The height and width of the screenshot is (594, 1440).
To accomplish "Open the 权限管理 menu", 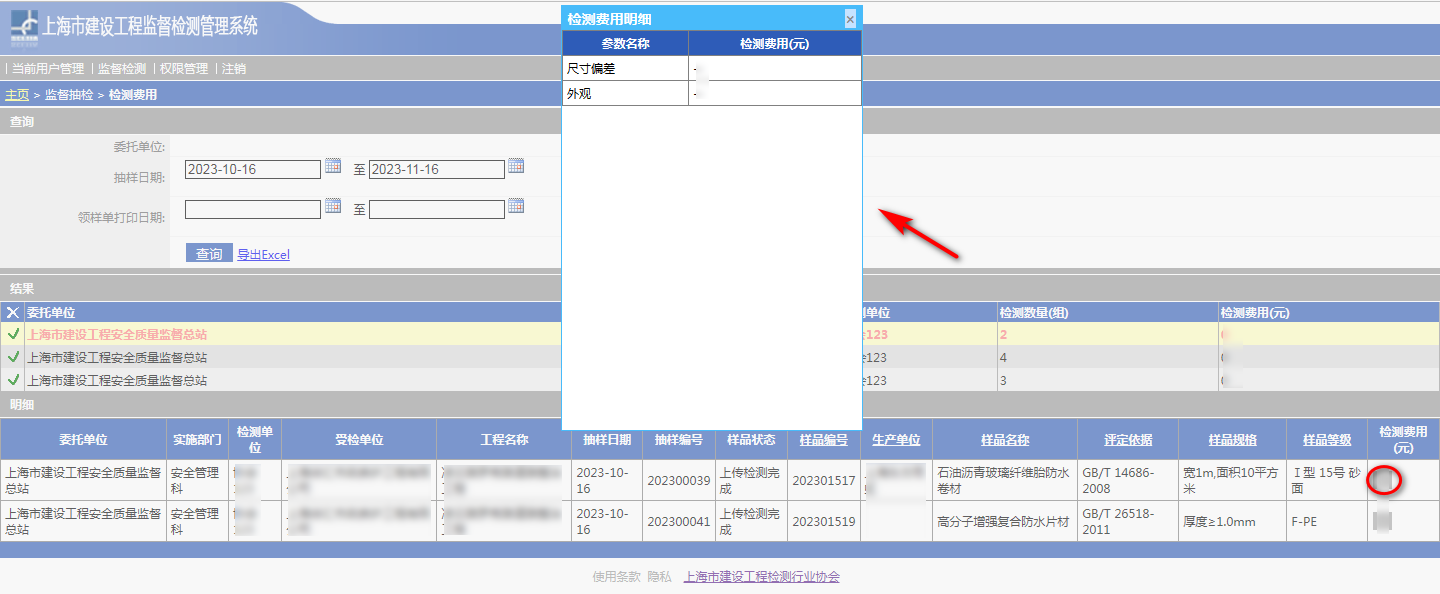I will (184, 69).
